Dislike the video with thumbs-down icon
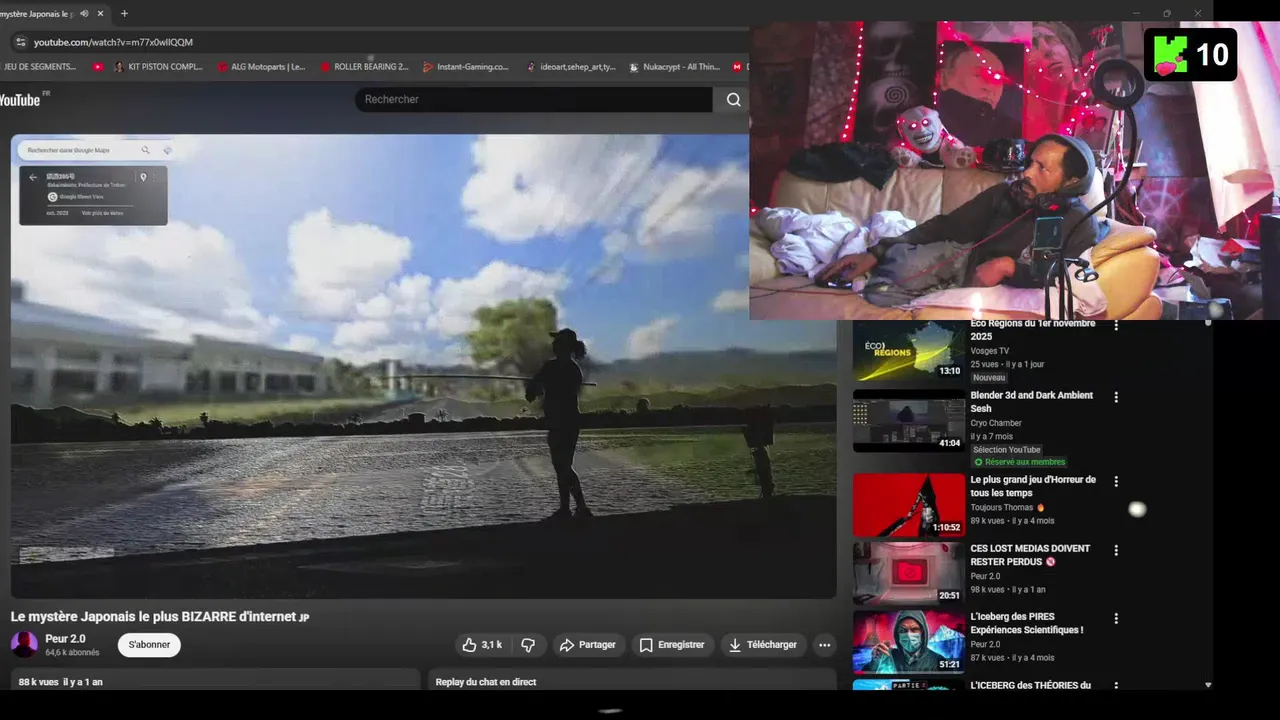The height and width of the screenshot is (720, 1280). 528,645
